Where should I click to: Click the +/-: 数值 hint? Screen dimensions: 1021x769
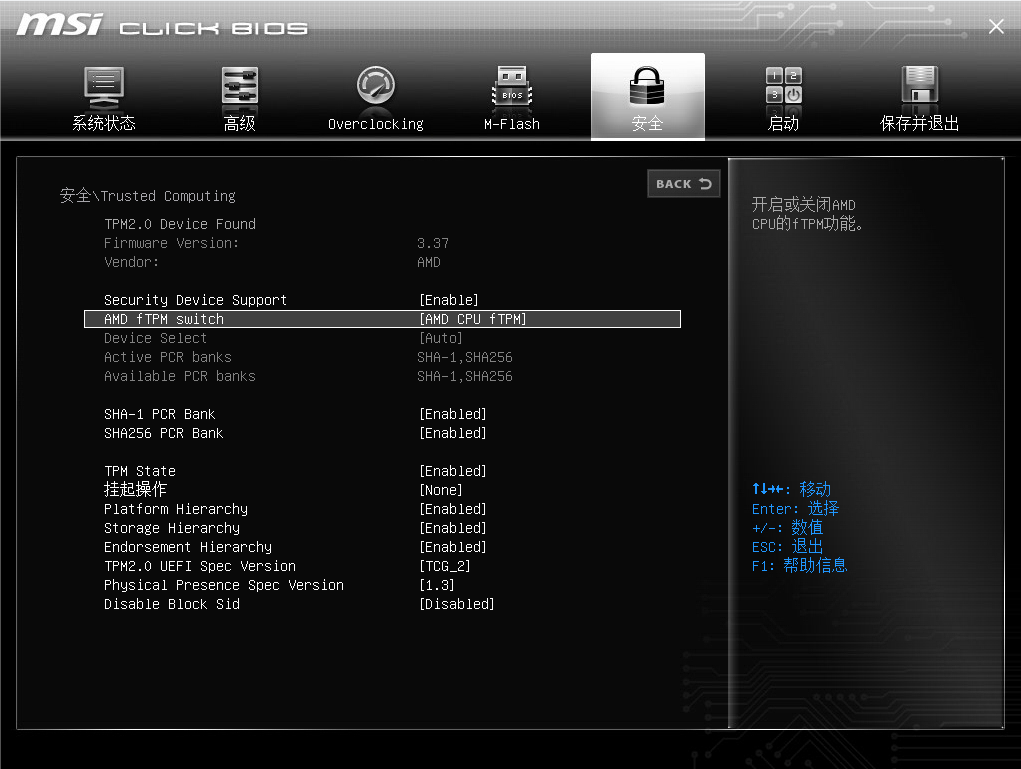[x=787, y=527]
